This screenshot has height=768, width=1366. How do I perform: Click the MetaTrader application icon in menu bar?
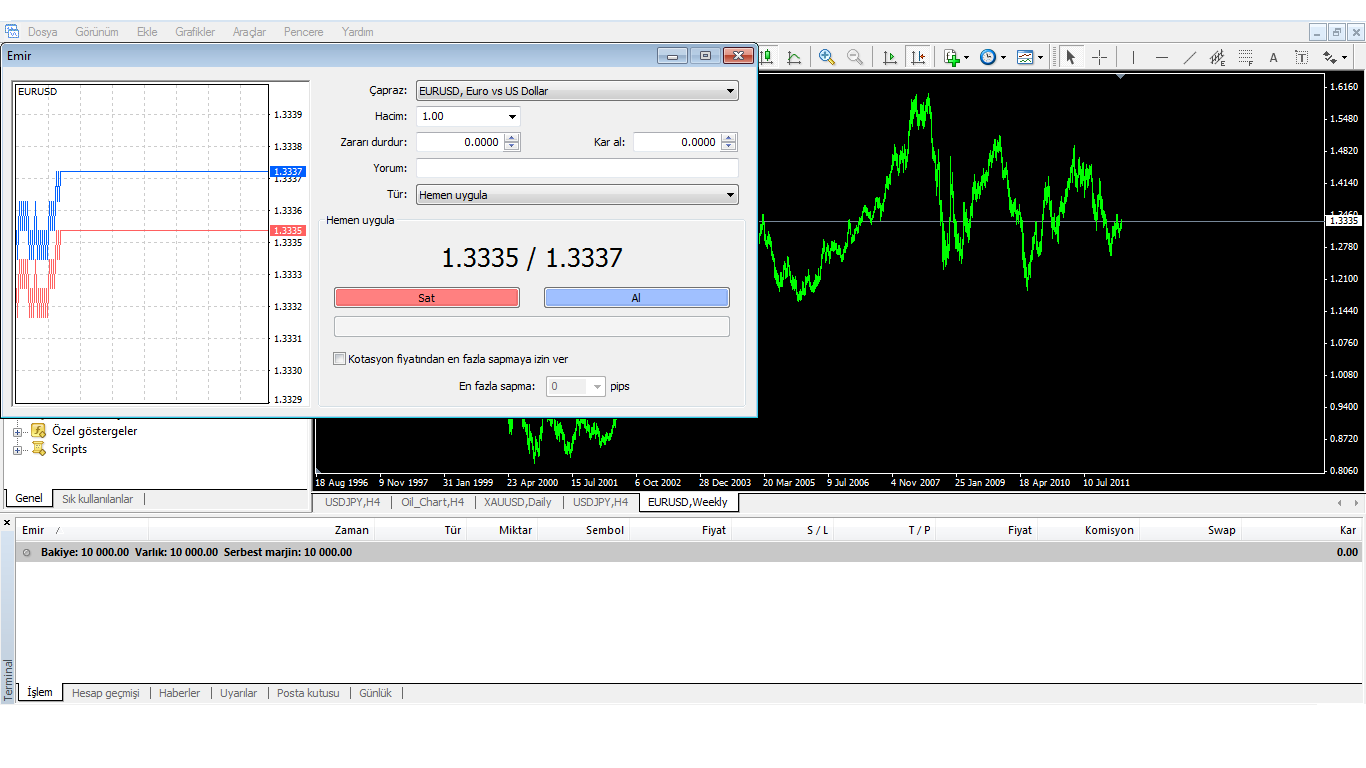point(12,31)
